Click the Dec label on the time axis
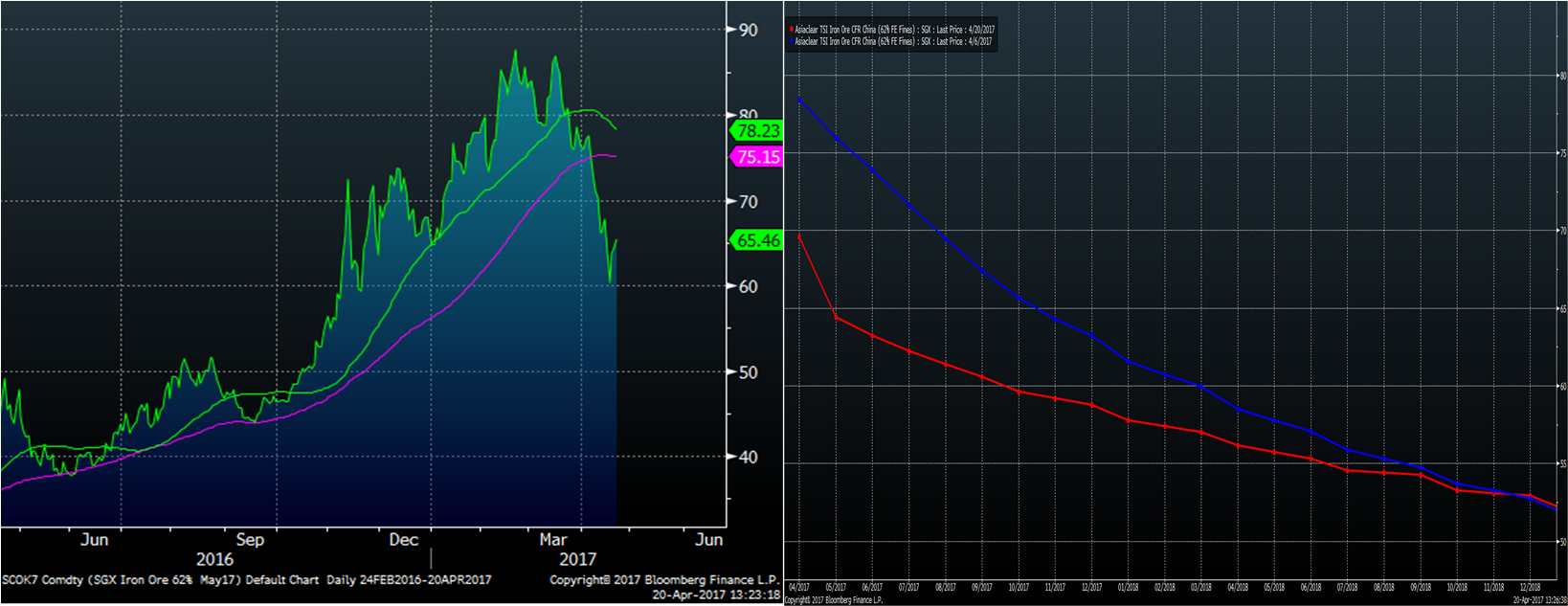Image resolution: width=1568 pixels, height=606 pixels. pos(403,540)
